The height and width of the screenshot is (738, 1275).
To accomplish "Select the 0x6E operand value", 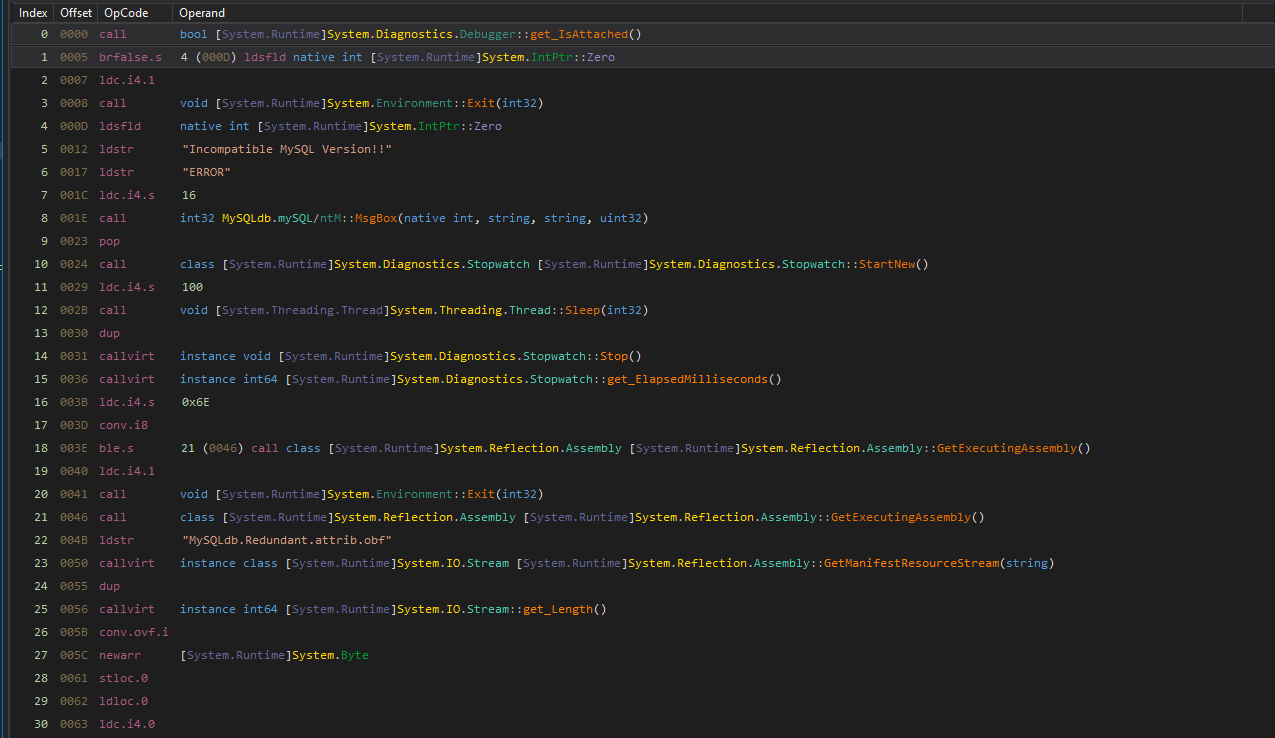I will click(195, 402).
